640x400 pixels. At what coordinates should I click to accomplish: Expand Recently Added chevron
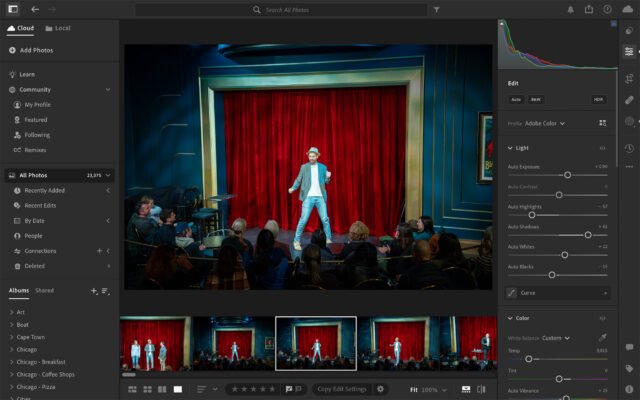pyautogui.click(x=108, y=190)
